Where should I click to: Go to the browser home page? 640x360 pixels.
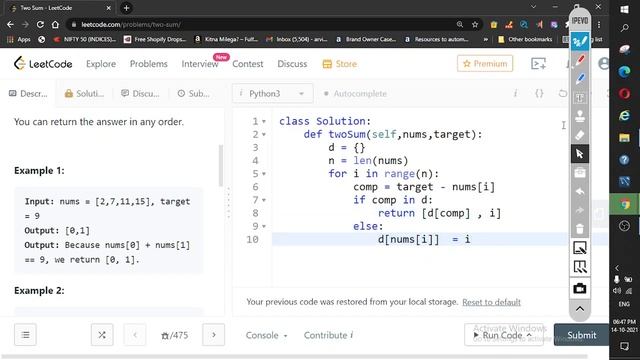click(x=55, y=24)
